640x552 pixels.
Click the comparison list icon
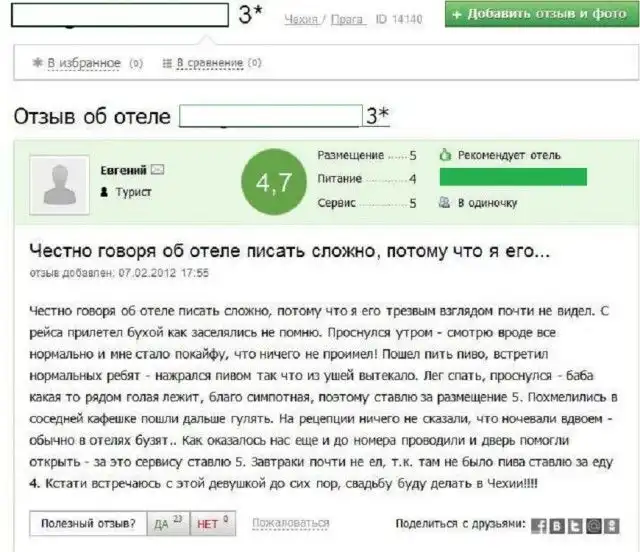tap(166, 63)
